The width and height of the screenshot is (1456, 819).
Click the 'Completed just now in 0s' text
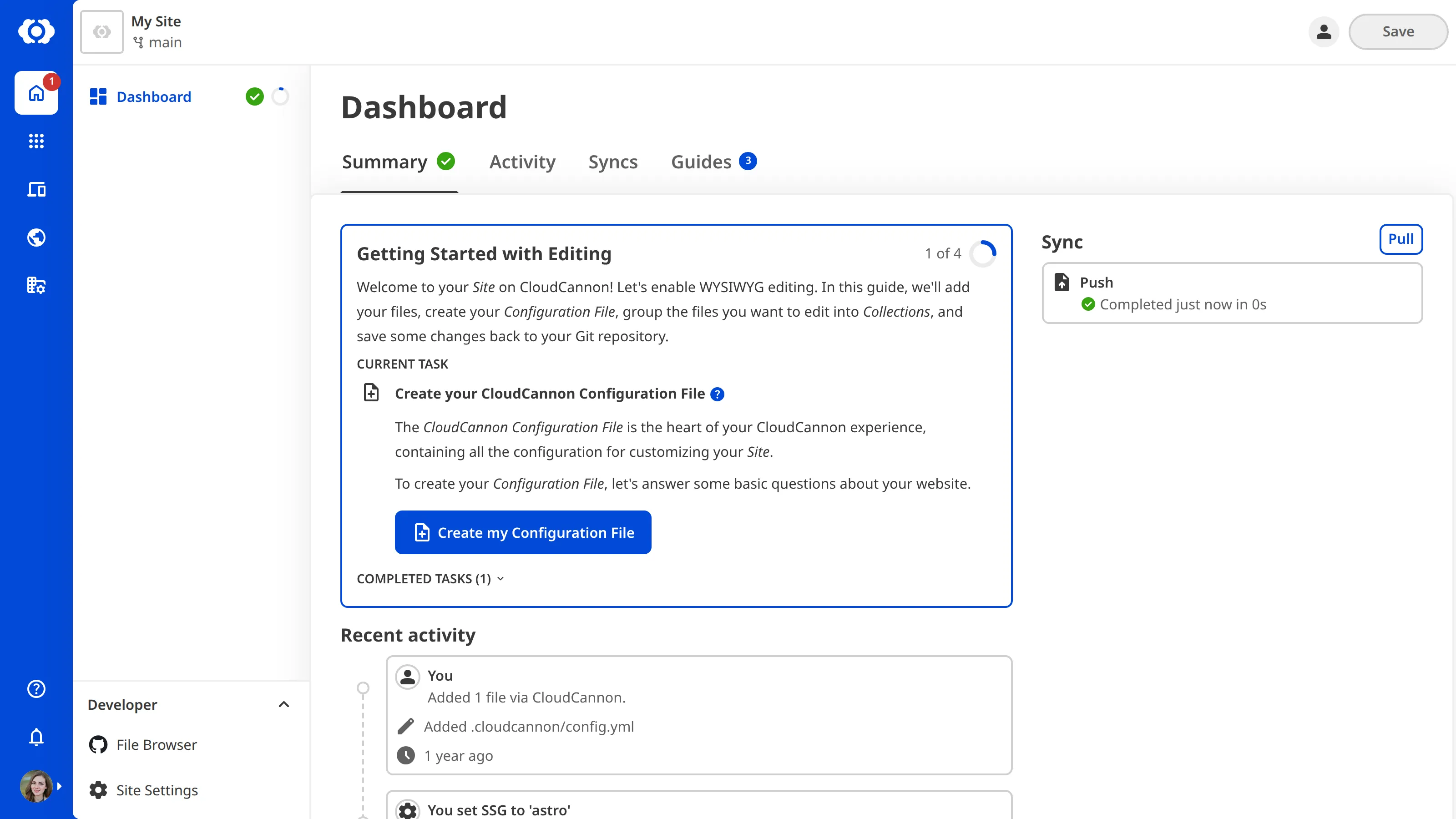click(x=1183, y=304)
